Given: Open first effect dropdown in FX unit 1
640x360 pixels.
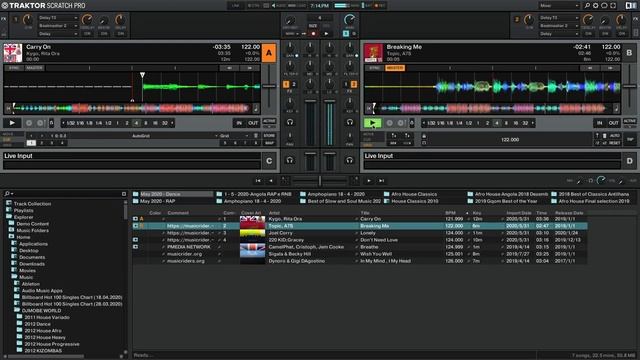Looking at the screenshot, I should tap(58, 18).
